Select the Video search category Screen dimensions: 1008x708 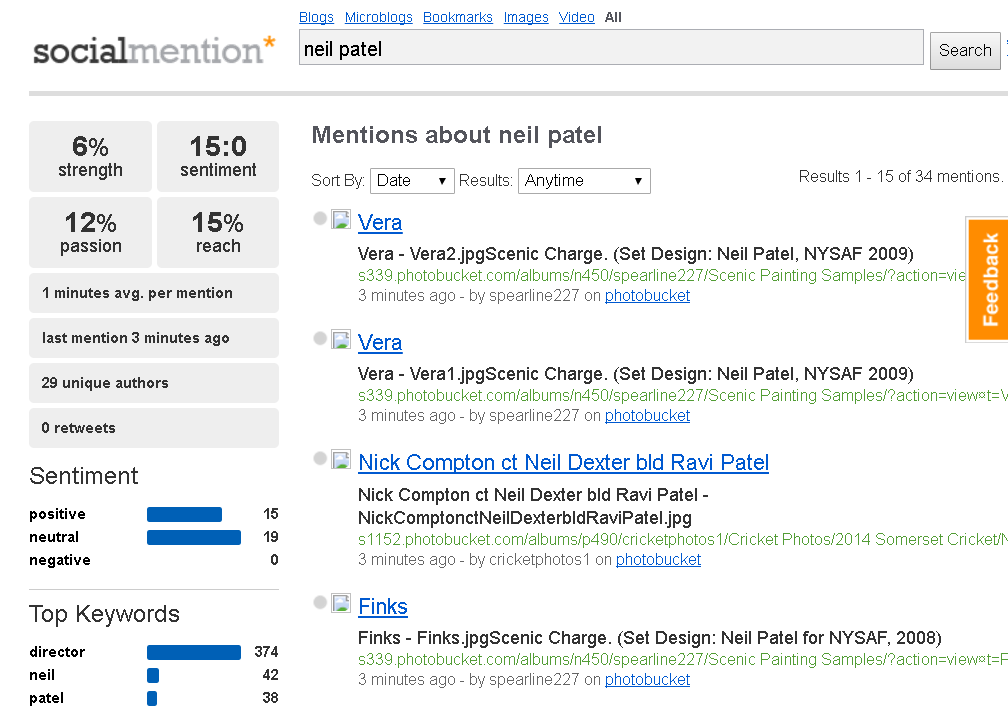pos(577,17)
